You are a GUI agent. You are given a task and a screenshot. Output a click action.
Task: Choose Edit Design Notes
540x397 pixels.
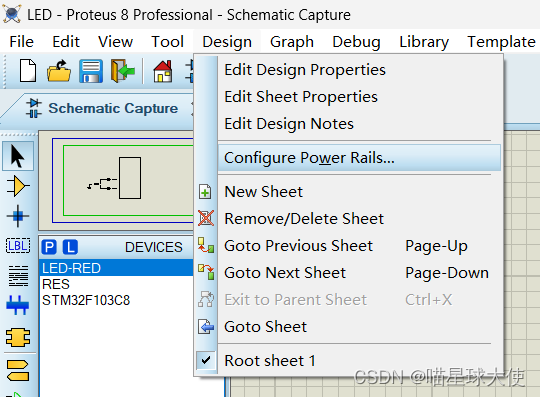[x=359, y=124]
